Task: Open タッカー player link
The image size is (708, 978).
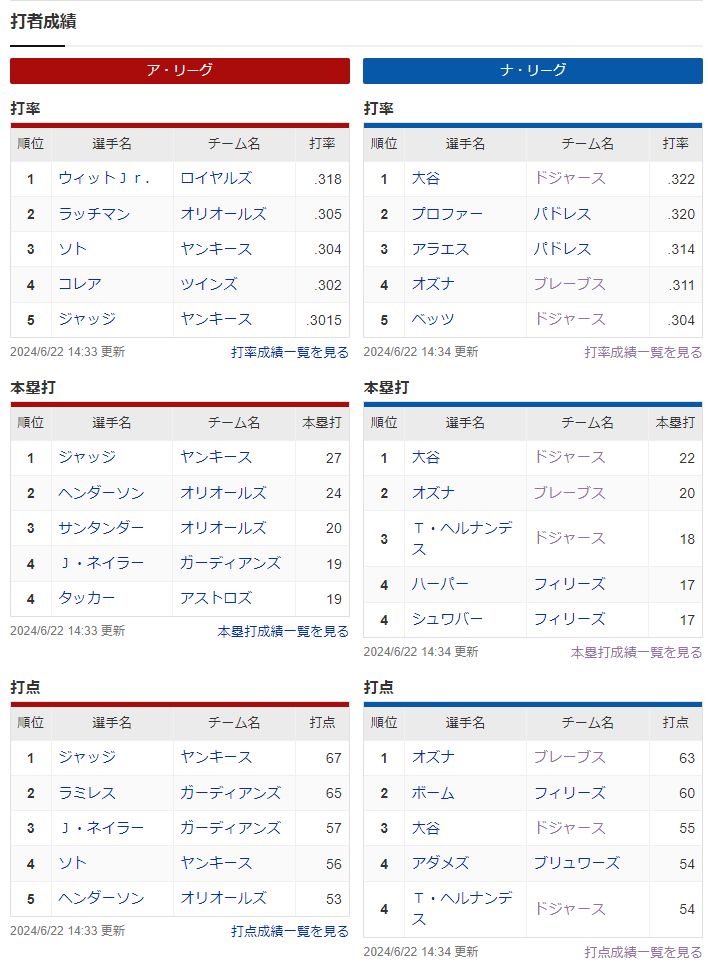Action: pyautogui.click(x=87, y=598)
